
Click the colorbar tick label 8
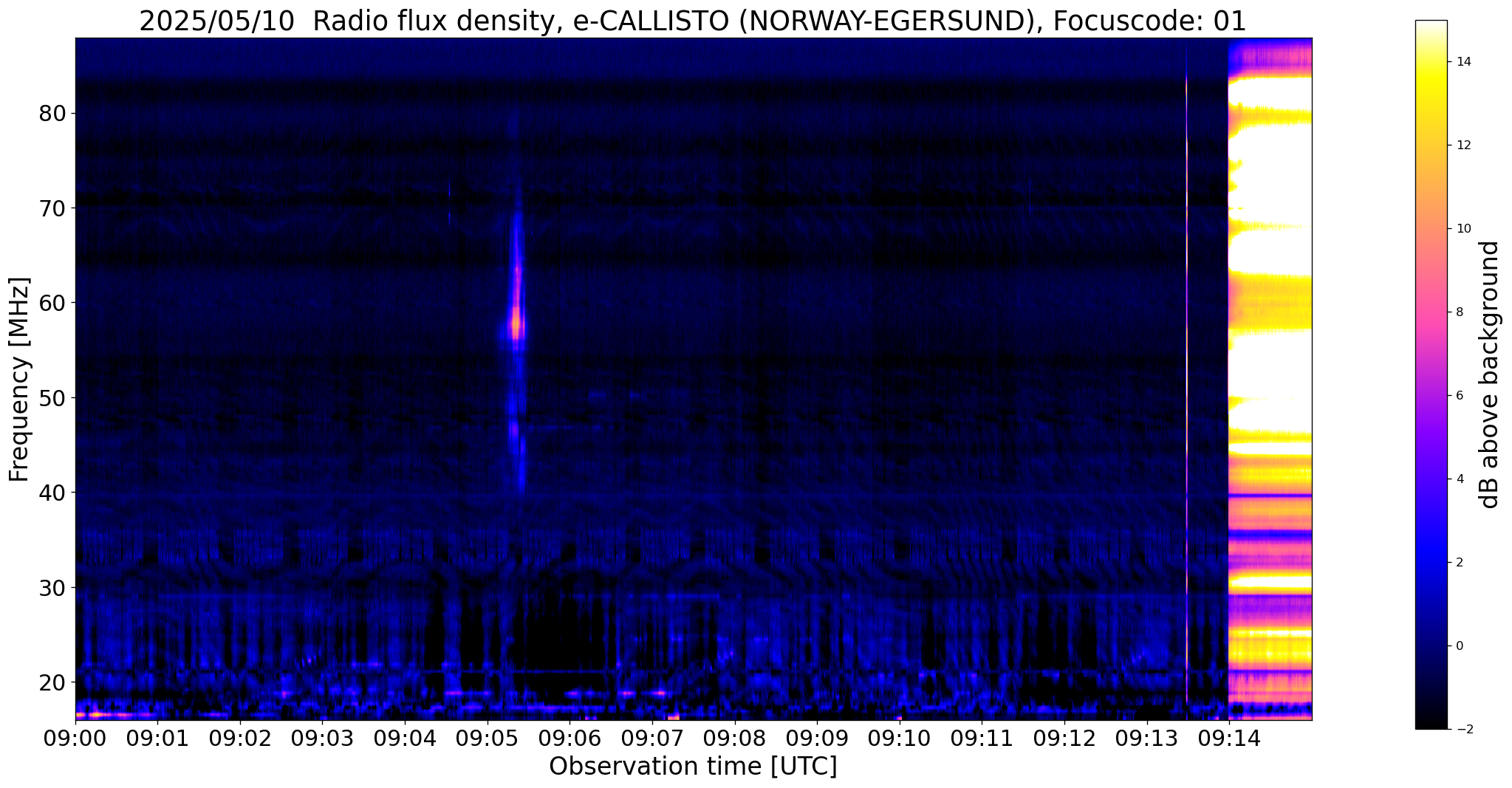coord(1459,312)
